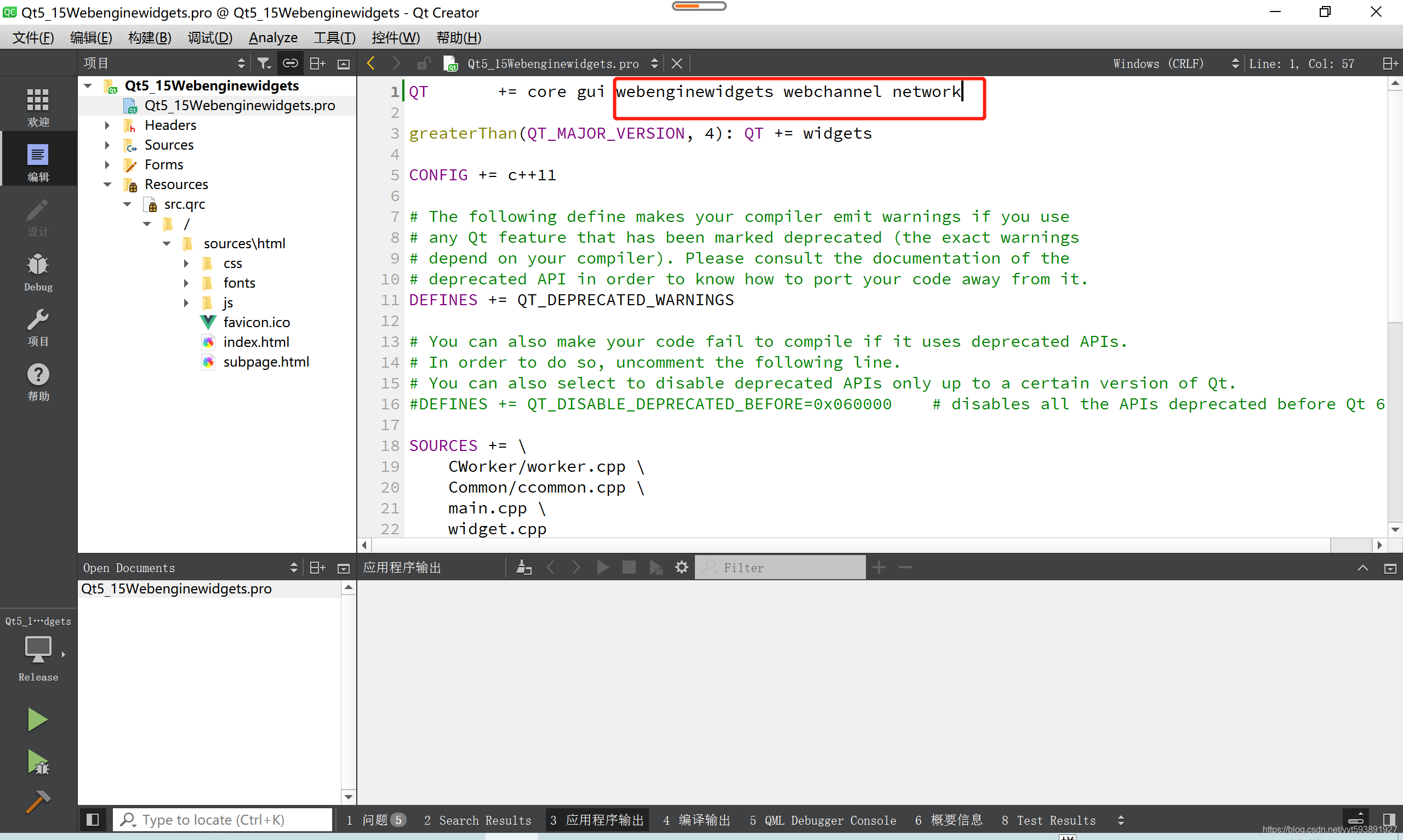Viewport: 1403px width, 840px height.
Task: Toggle the sync editor with project tree
Action: tap(291, 63)
